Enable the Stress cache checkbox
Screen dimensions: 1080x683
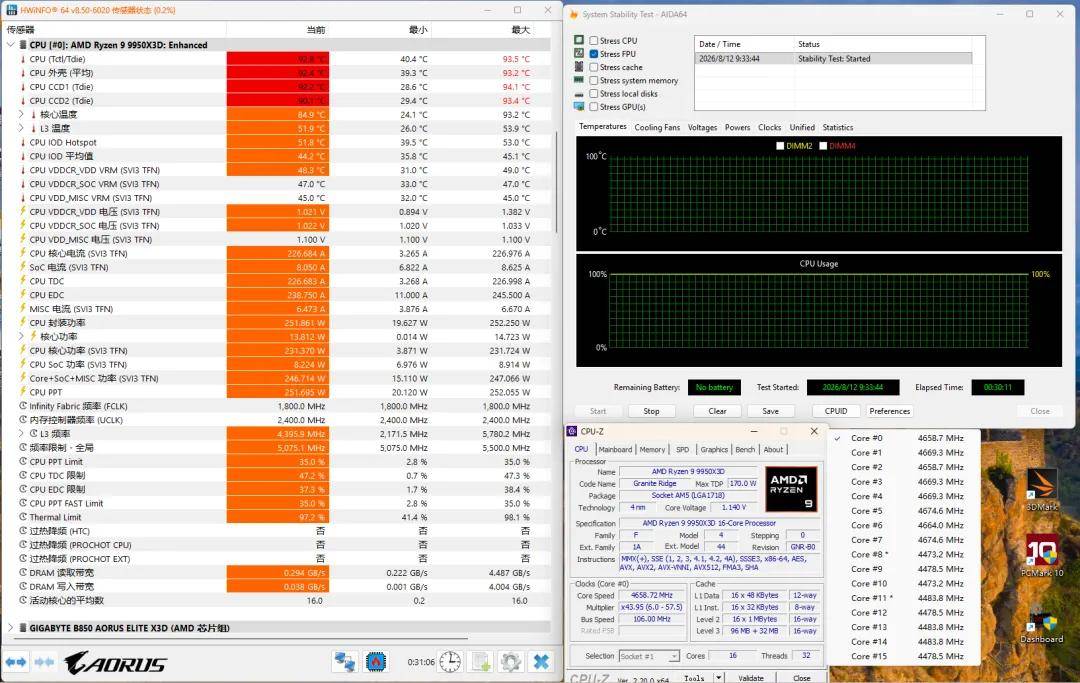point(594,67)
